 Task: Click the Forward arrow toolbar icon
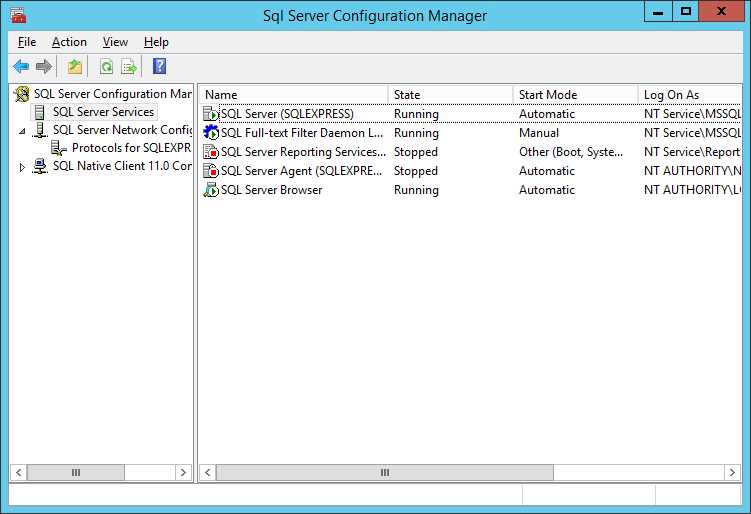44,67
